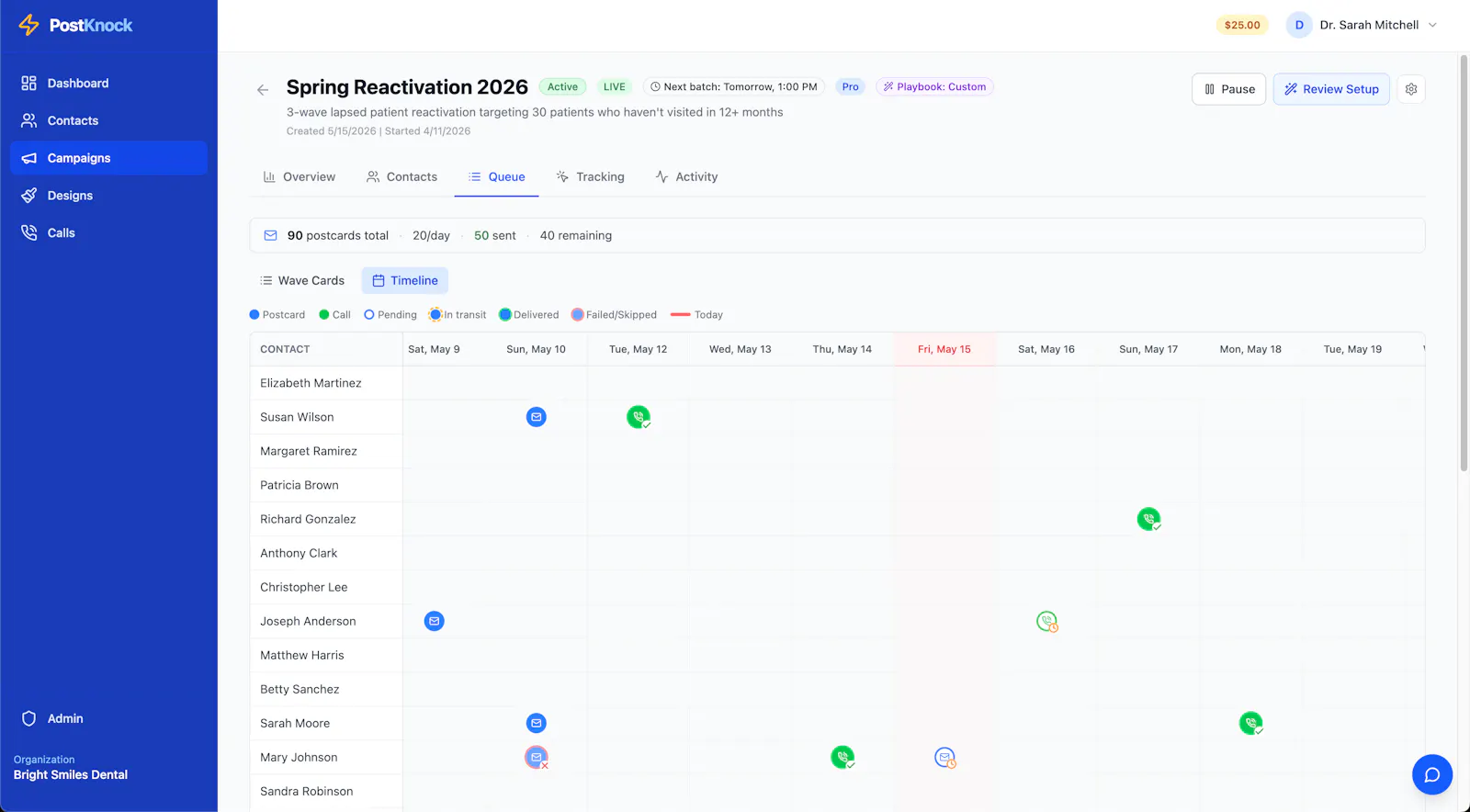Image resolution: width=1470 pixels, height=812 pixels.
Task: Click the LIVE badge
Action: 614,87
